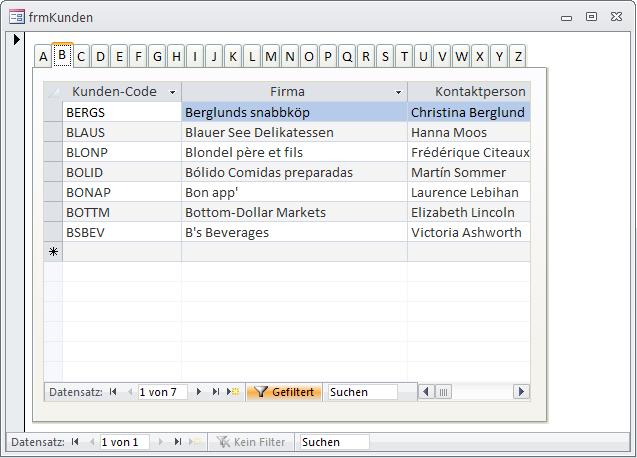Click the Suchen search box in subform
This screenshot has height=458, width=637.
pyautogui.click(x=361, y=392)
